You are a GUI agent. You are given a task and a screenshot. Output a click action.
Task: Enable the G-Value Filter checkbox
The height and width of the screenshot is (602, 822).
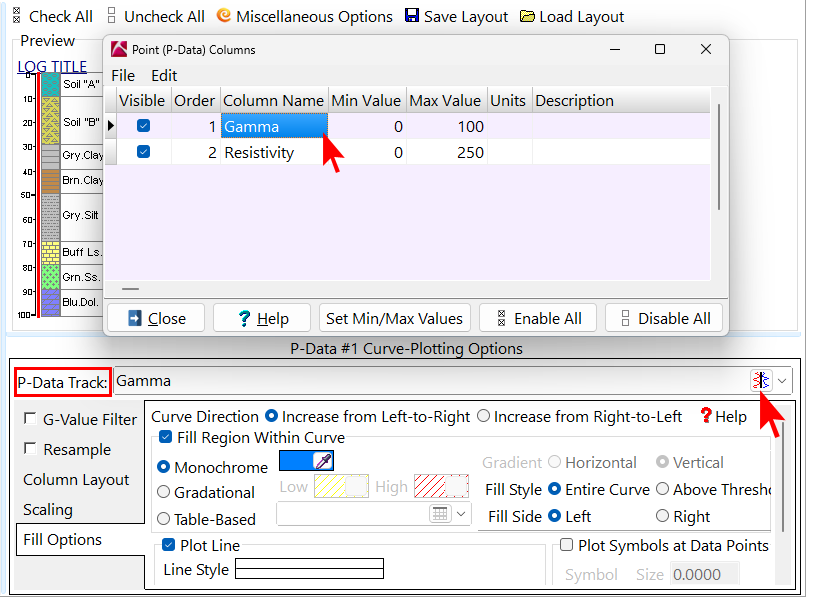32,419
